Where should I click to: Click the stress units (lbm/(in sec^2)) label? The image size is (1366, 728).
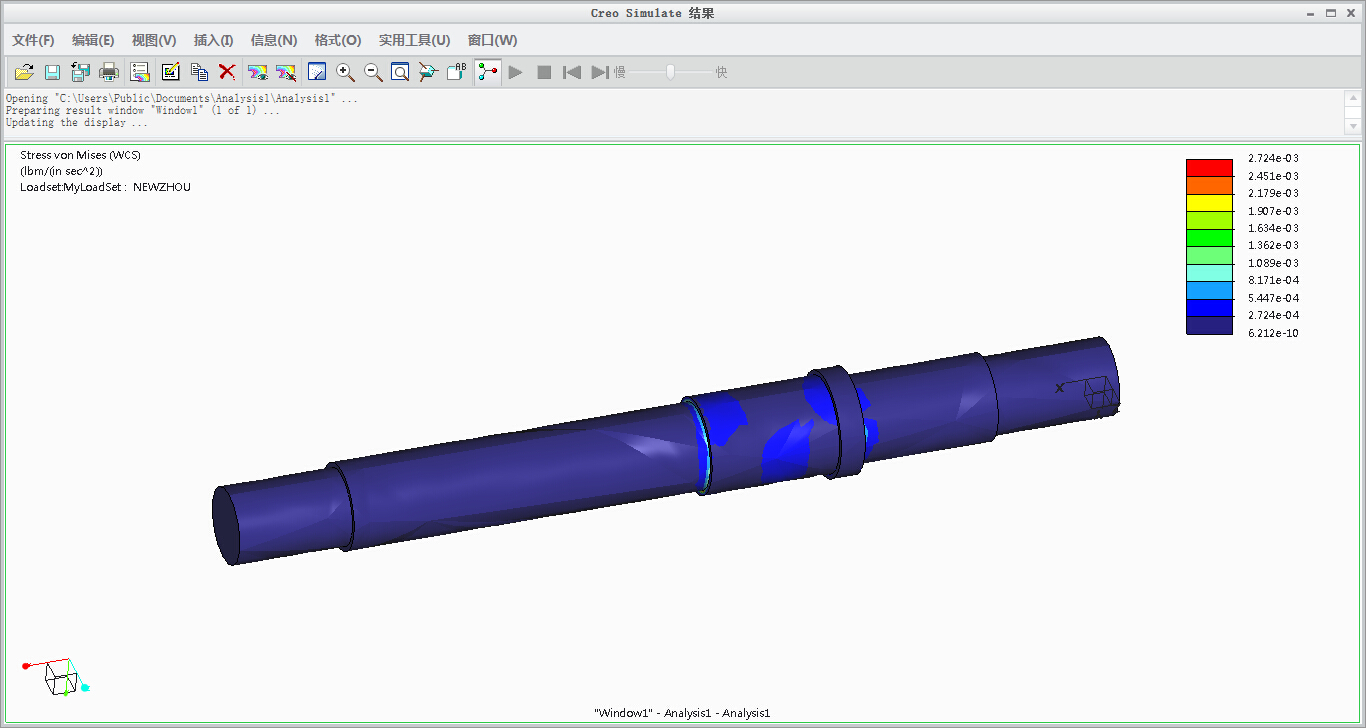(x=61, y=171)
